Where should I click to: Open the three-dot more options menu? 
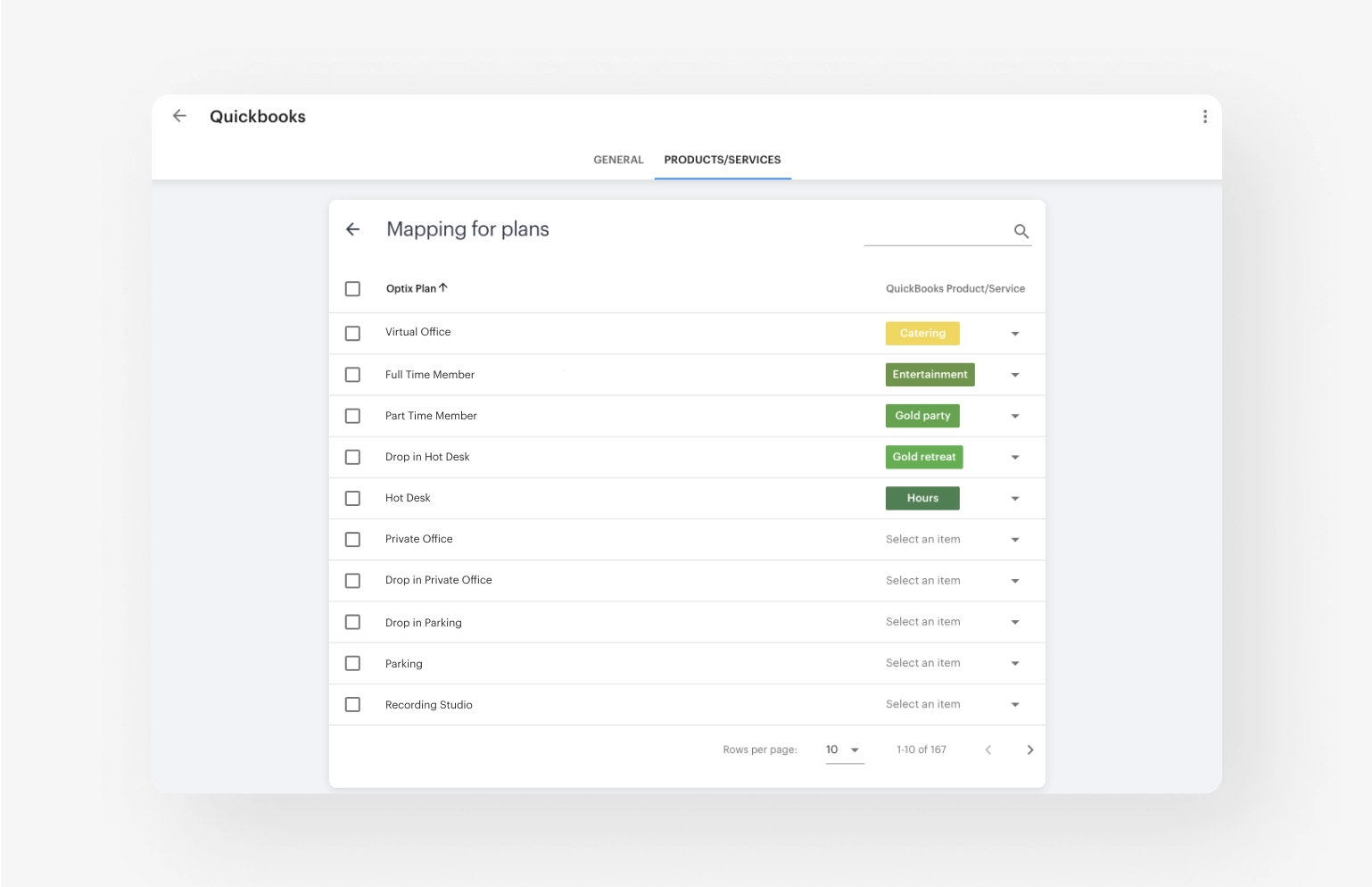click(x=1205, y=117)
